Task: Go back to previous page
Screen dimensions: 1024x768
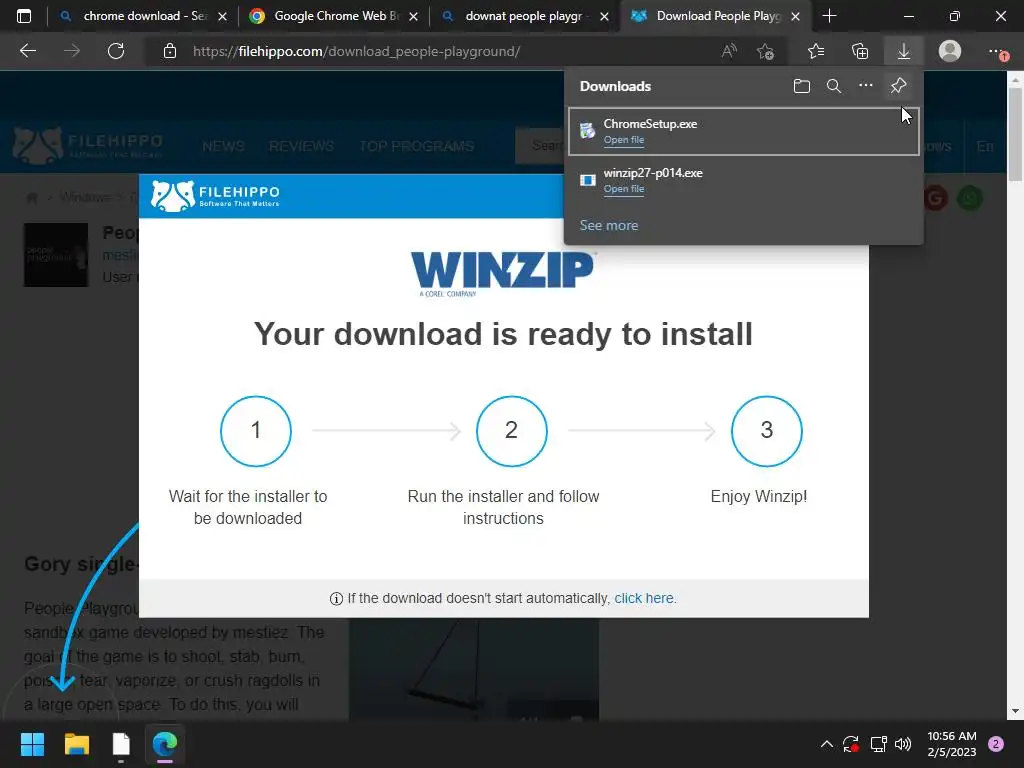Action: (x=28, y=51)
